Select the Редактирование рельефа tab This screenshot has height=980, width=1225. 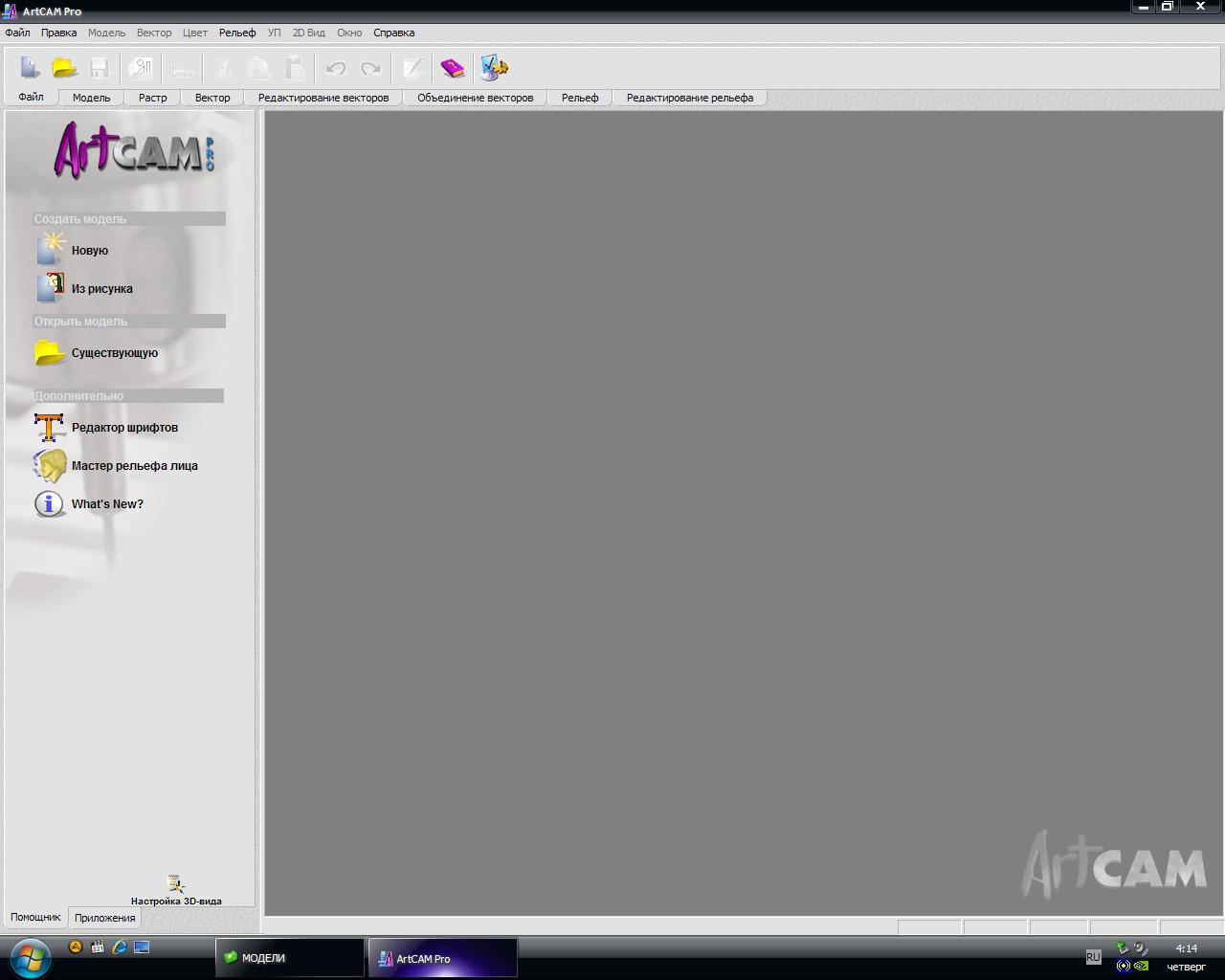689,98
